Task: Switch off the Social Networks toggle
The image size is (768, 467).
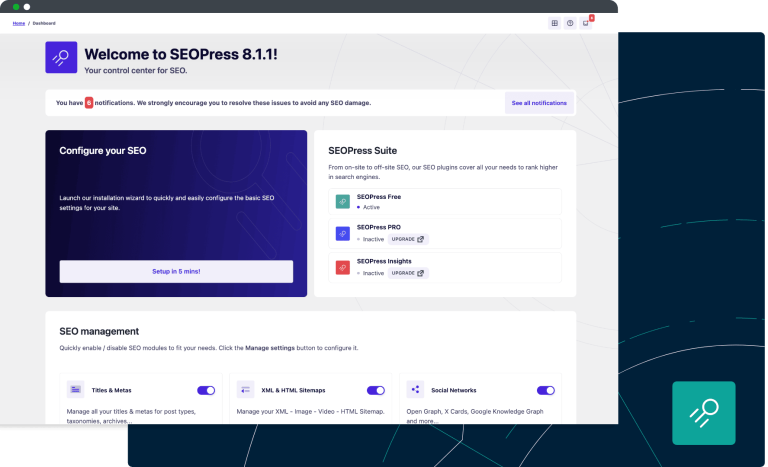Action: (x=546, y=391)
